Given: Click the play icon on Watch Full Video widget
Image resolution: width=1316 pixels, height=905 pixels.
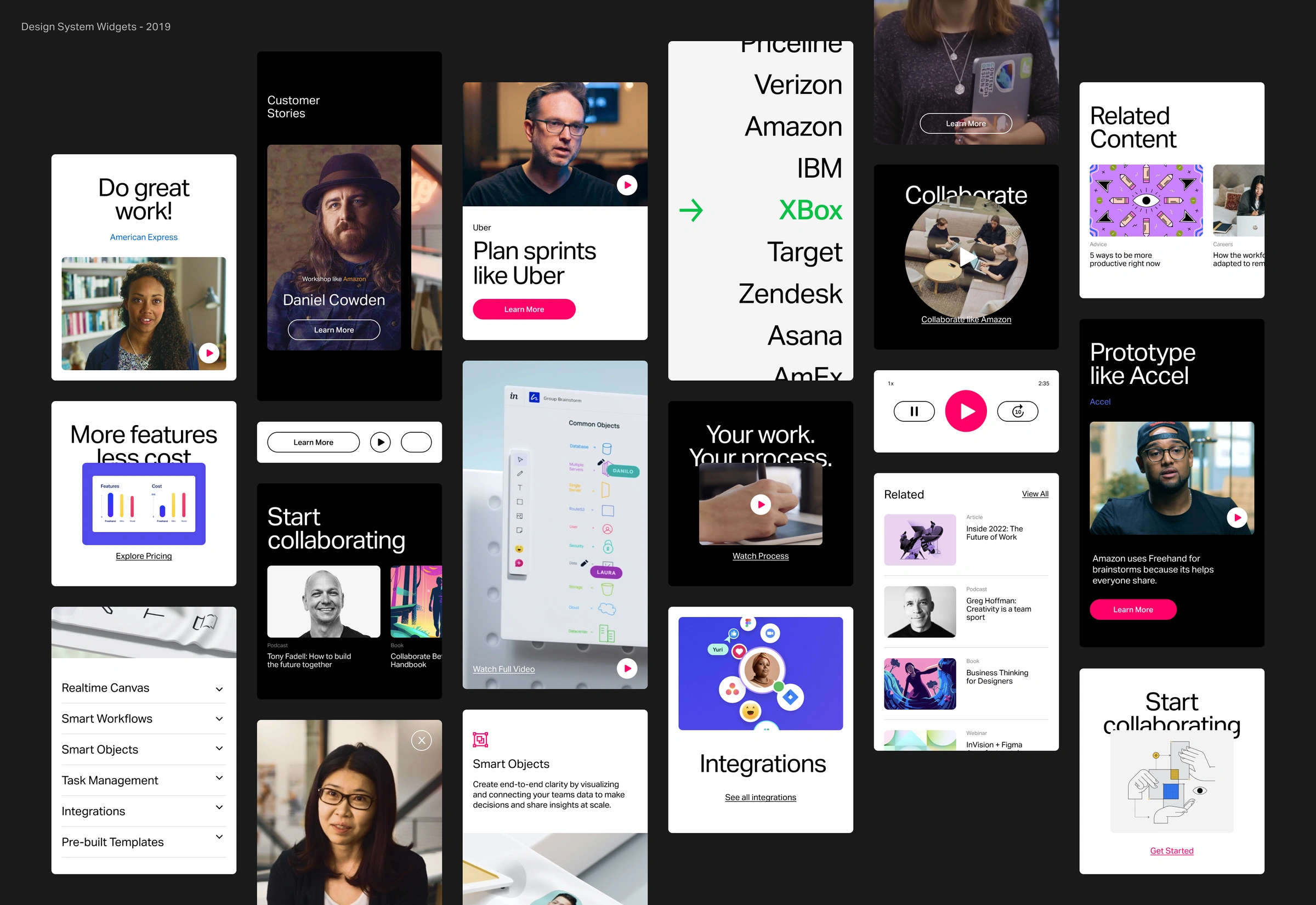Looking at the screenshot, I should pos(627,668).
